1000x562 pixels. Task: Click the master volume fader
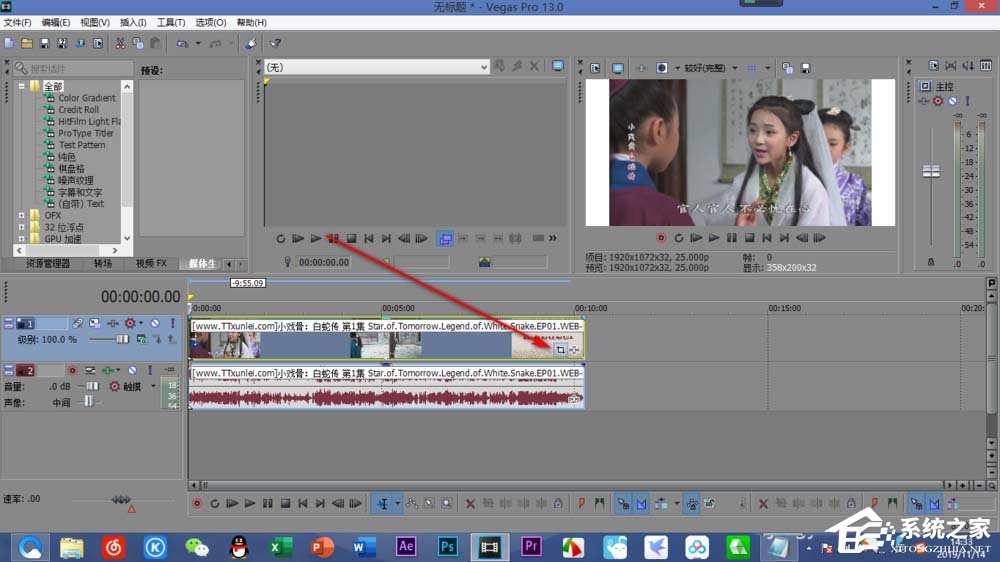coord(931,171)
